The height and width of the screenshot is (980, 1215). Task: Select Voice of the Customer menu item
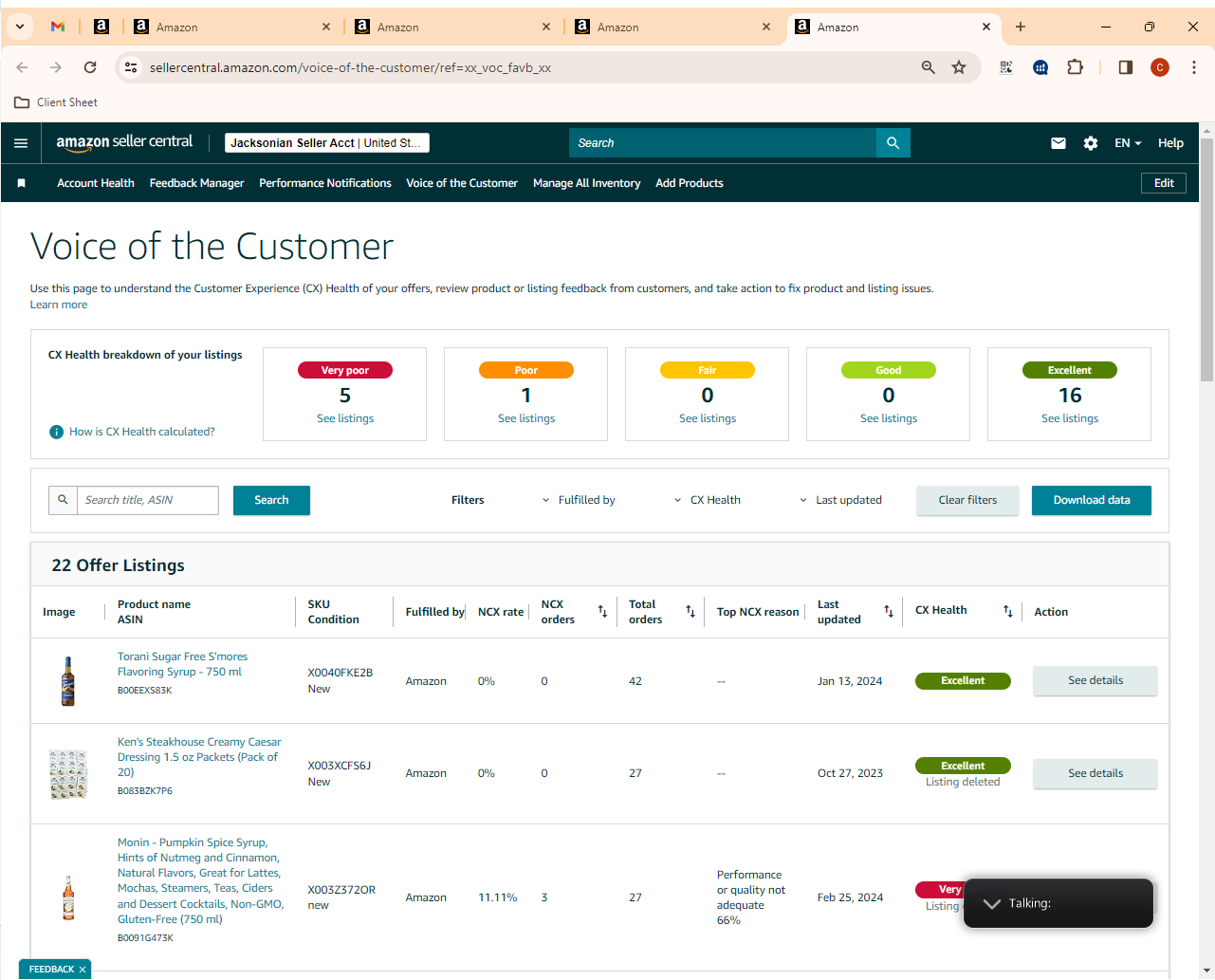coord(462,183)
